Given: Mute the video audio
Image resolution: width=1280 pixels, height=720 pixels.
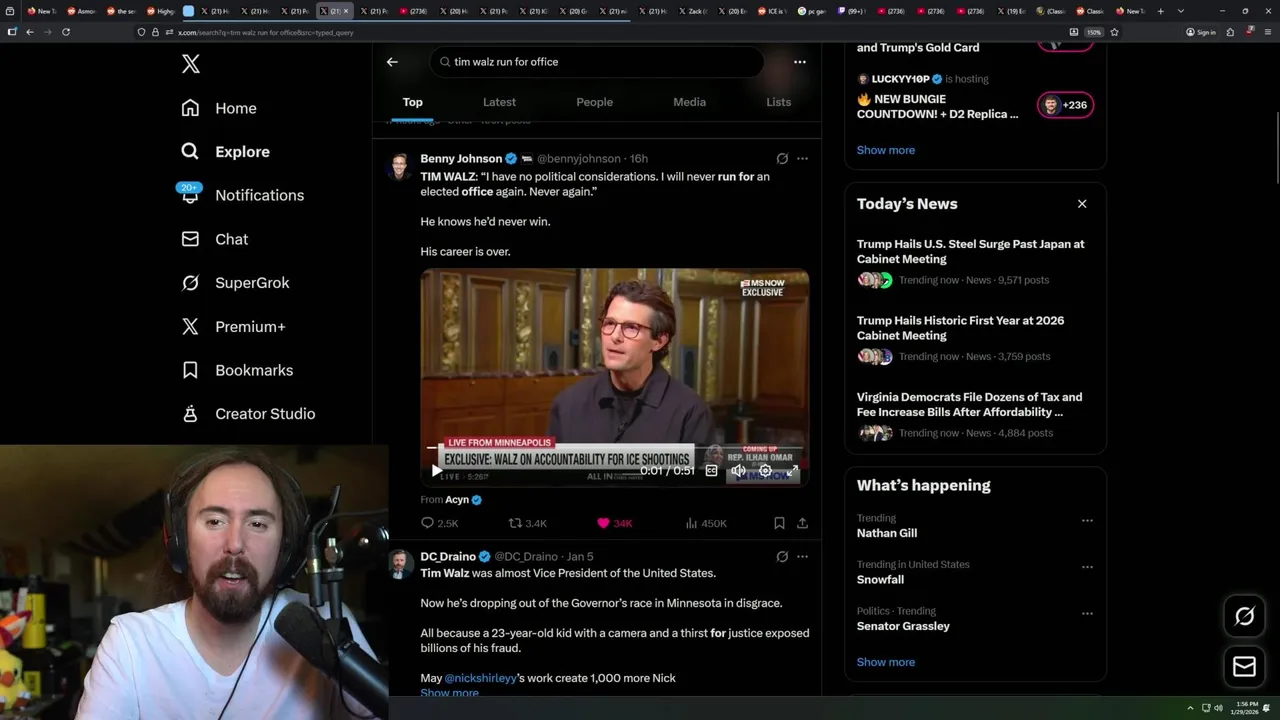Looking at the screenshot, I should 738,470.
